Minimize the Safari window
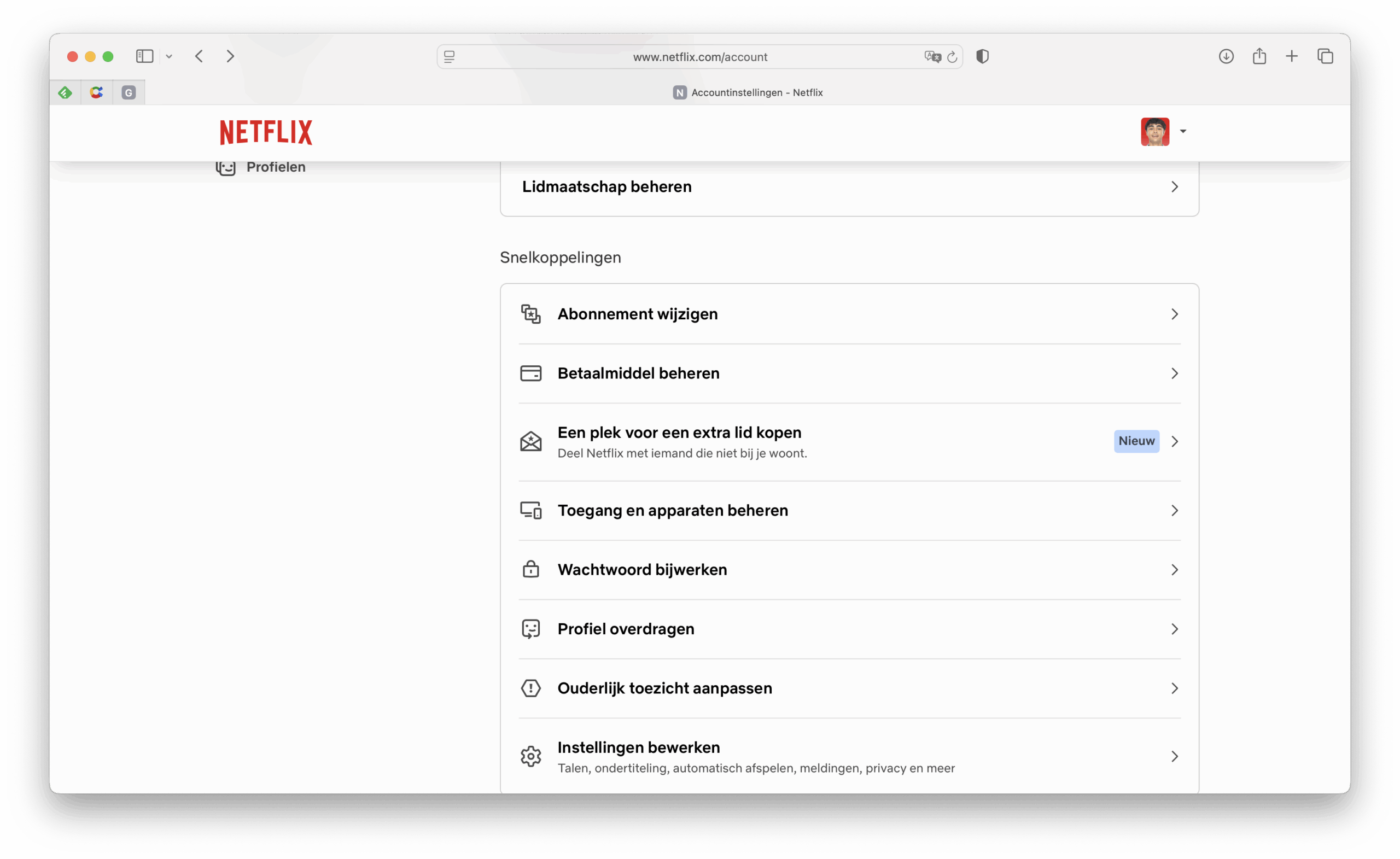This screenshot has width=1400, height=859. coord(90,56)
